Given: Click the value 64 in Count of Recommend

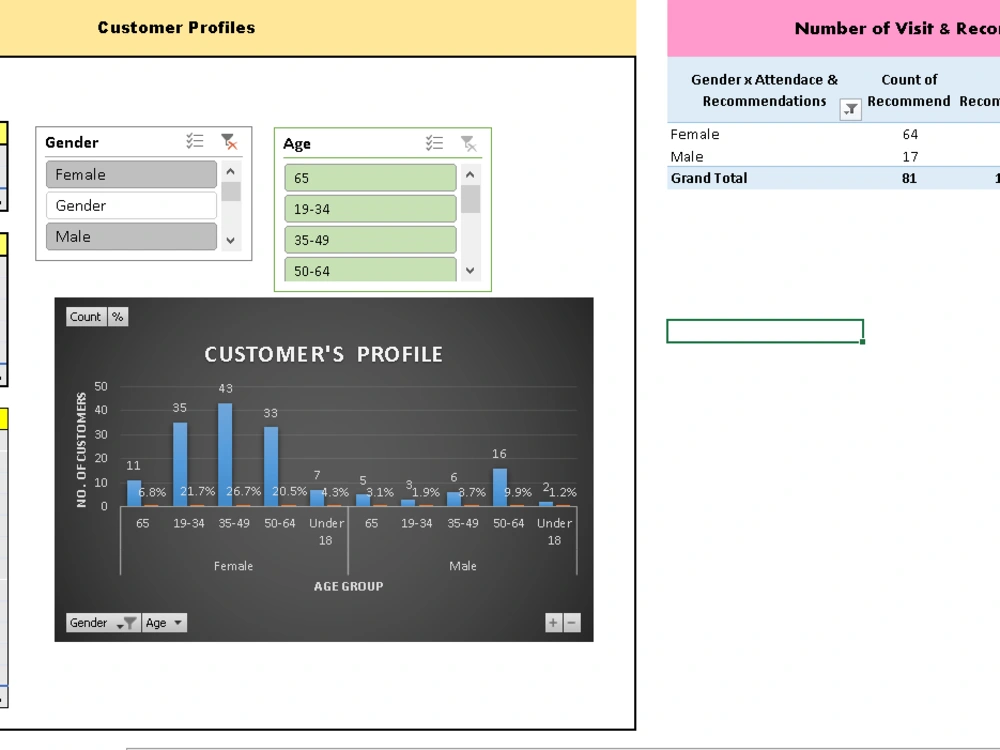Looking at the screenshot, I should click(x=910, y=134).
